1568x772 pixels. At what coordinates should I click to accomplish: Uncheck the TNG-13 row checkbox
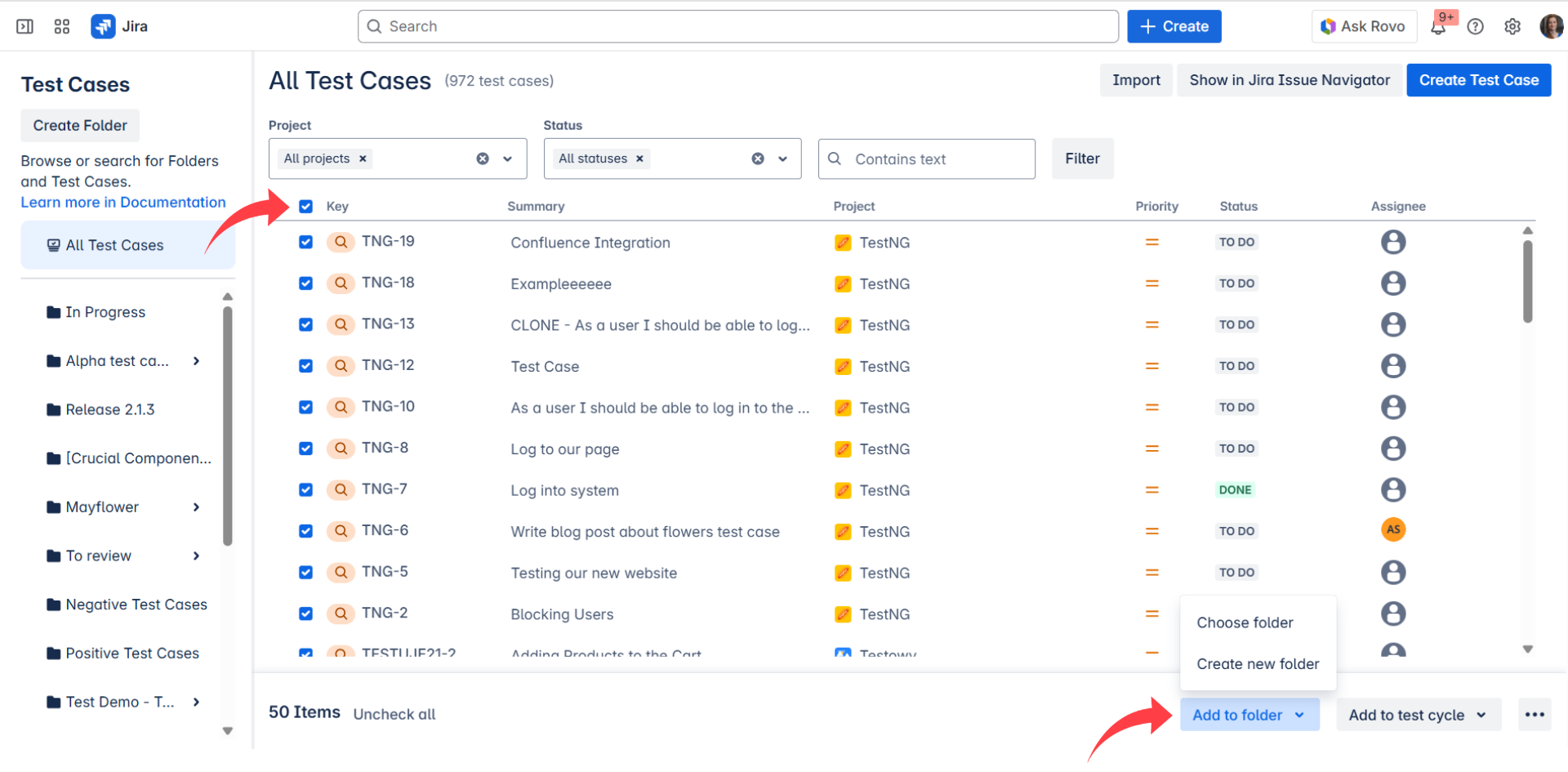pyautogui.click(x=305, y=324)
